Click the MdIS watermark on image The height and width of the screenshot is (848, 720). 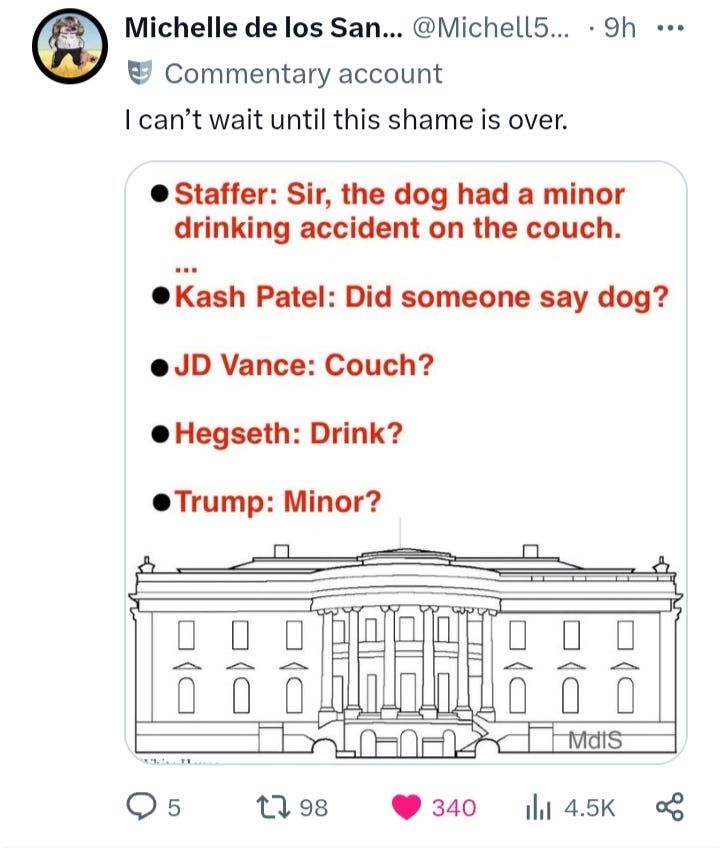595,740
